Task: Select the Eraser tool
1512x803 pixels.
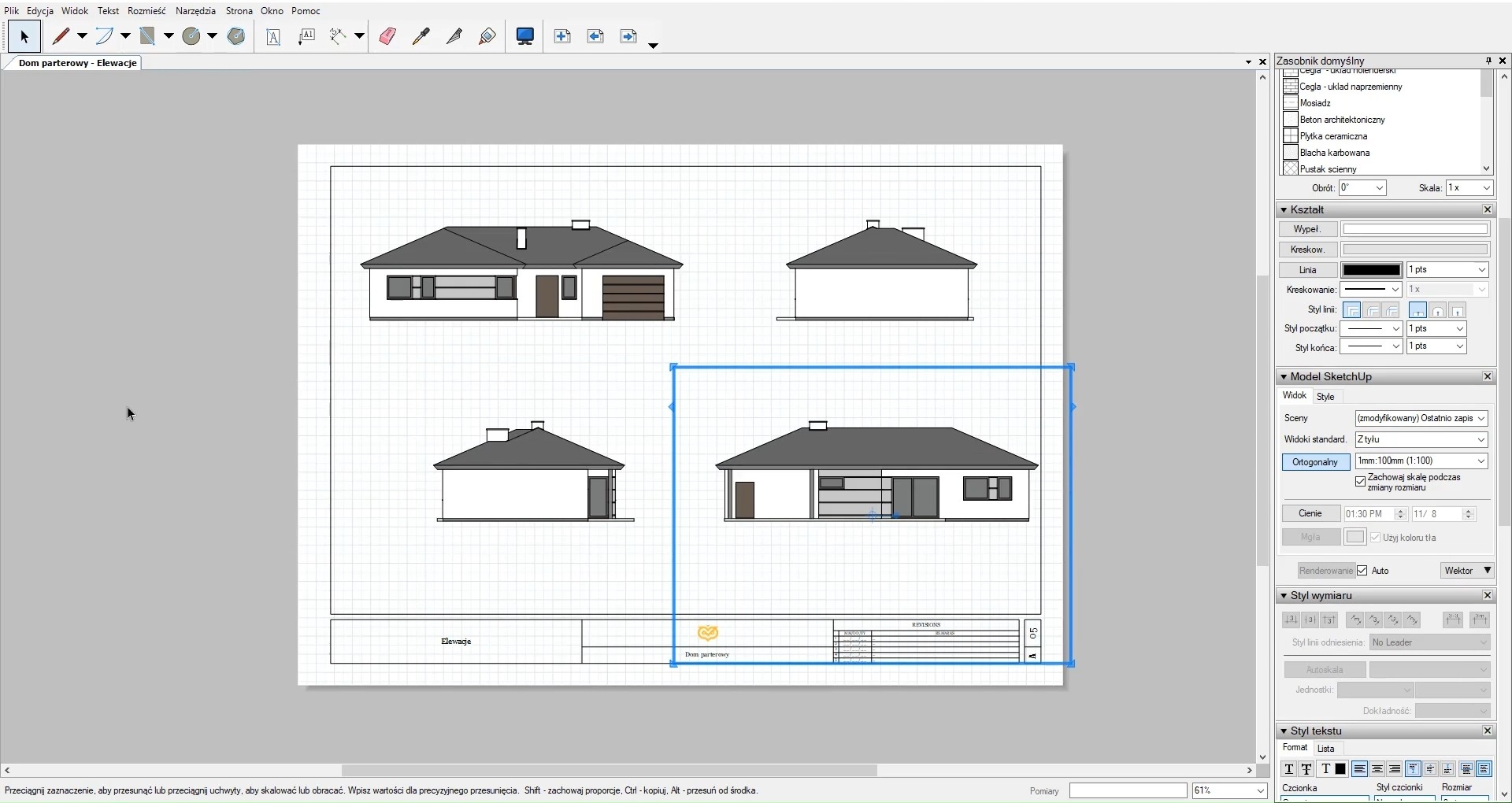Action: tap(387, 36)
